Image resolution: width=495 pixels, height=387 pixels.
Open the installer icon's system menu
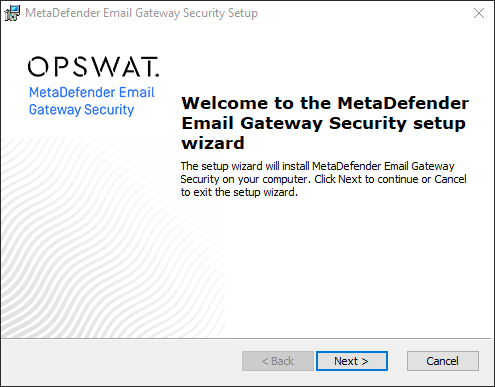pyautogui.click(x=12, y=13)
